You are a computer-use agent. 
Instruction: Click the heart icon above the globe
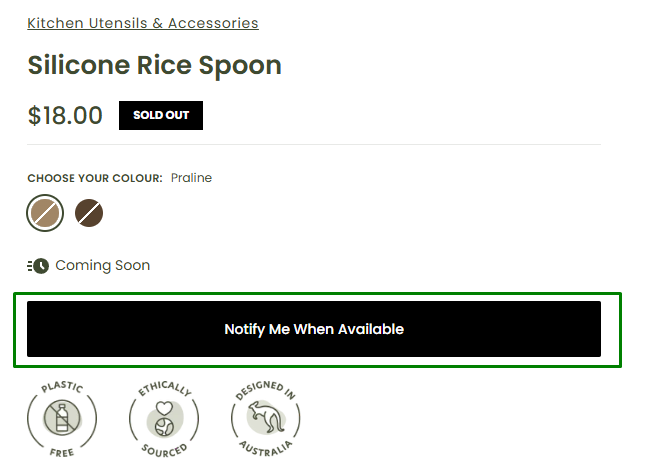point(164,408)
